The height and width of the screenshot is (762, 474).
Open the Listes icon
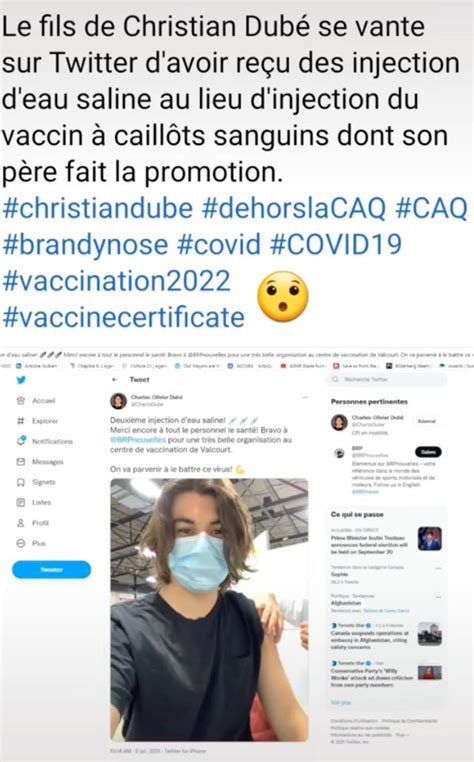click(20, 502)
